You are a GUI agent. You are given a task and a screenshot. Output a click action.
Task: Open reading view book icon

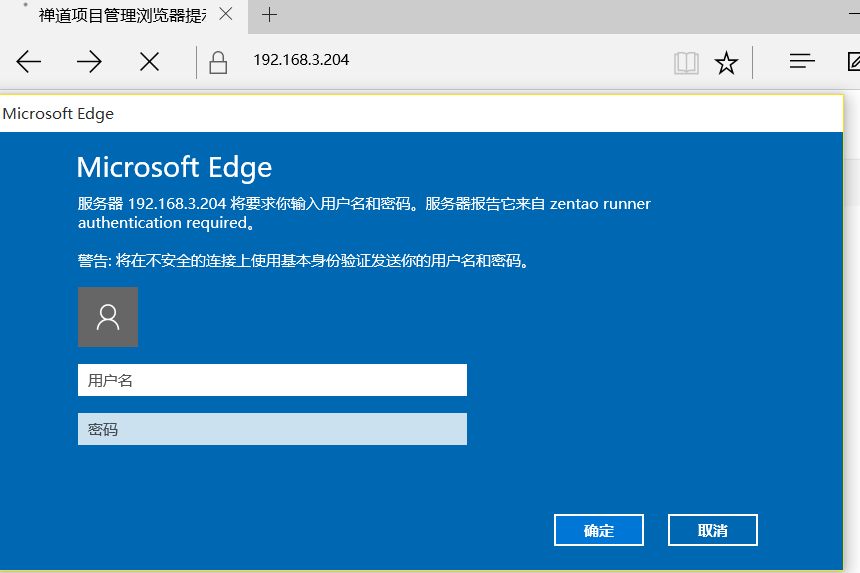(x=686, y=63)
